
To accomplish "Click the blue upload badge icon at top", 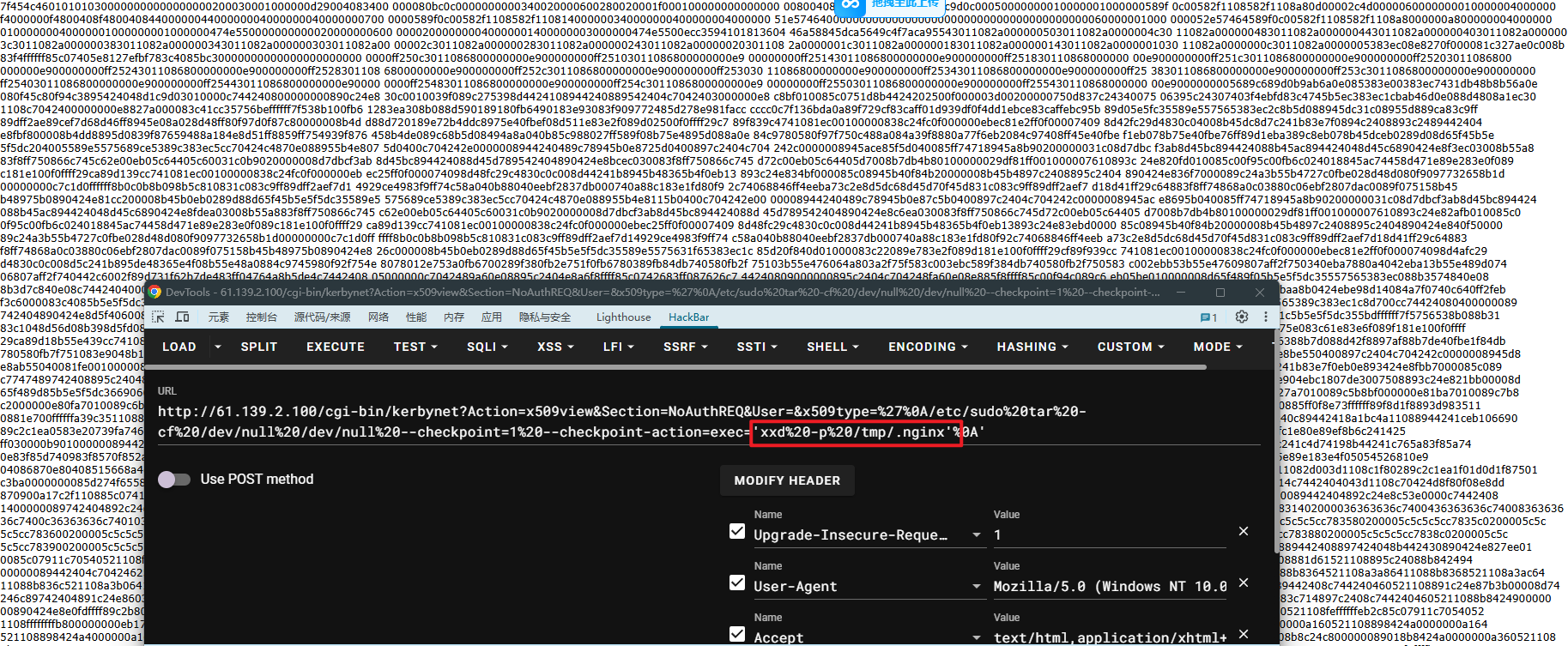I will [x=849, y=5].
